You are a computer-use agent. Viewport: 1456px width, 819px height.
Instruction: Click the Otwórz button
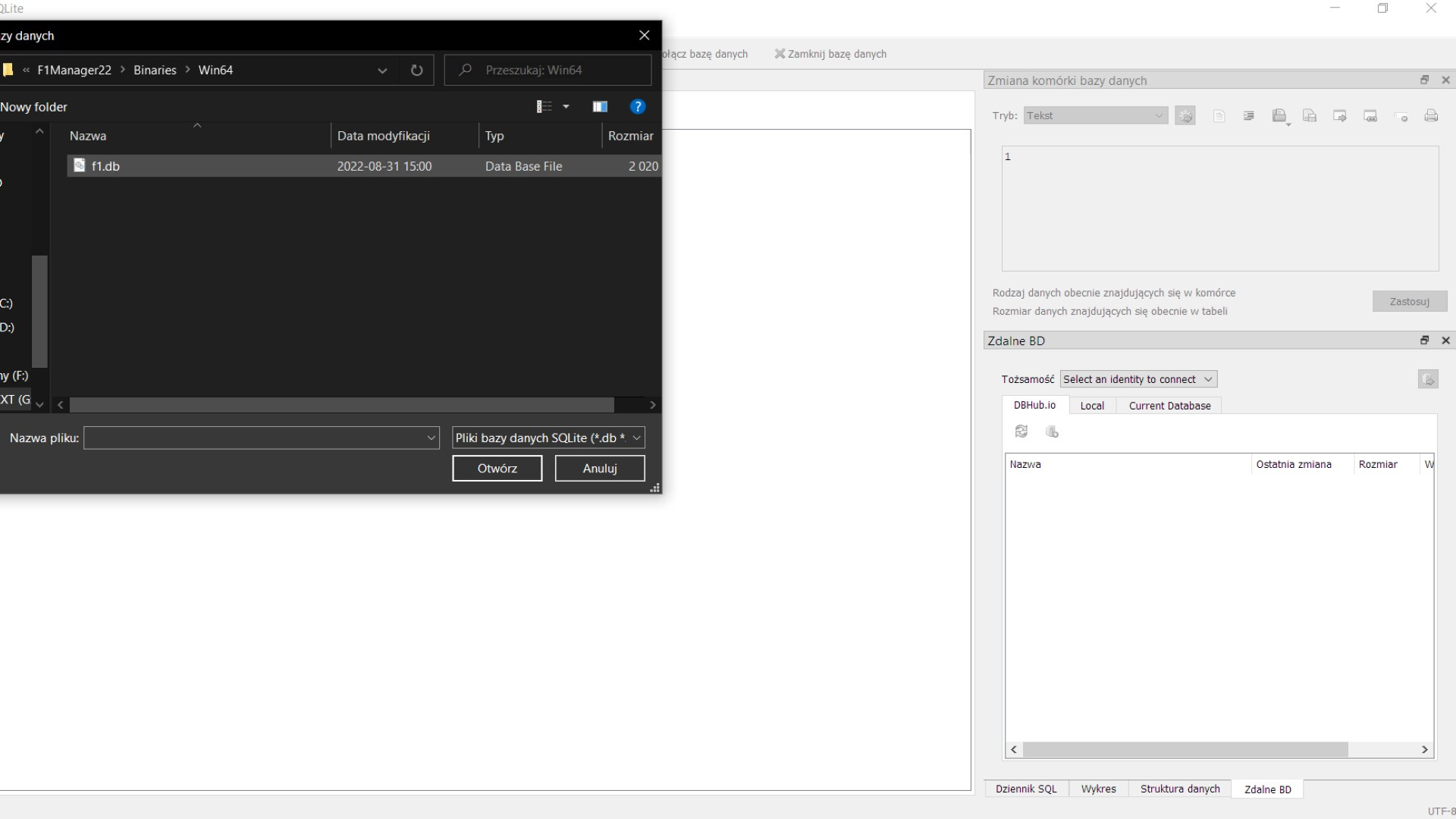497,469
